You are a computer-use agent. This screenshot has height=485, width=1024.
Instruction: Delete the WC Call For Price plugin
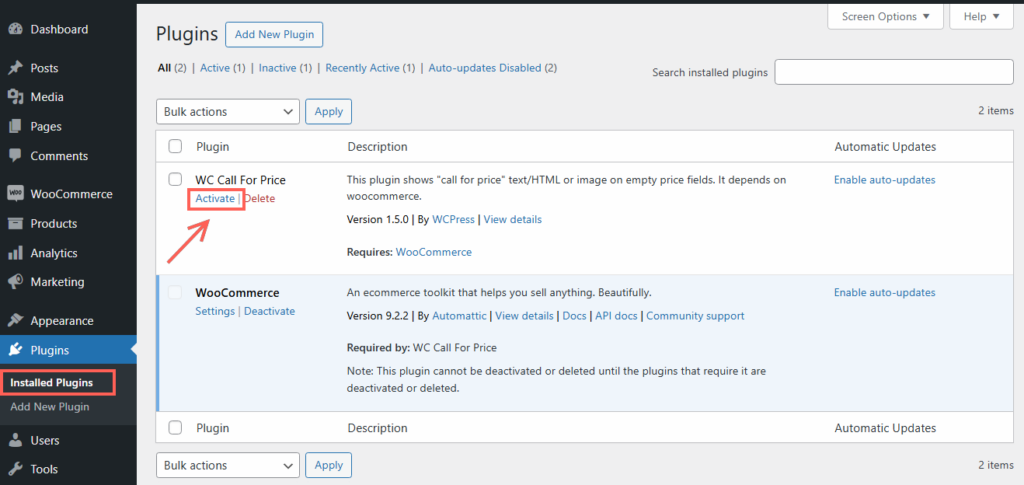(260, 198)
